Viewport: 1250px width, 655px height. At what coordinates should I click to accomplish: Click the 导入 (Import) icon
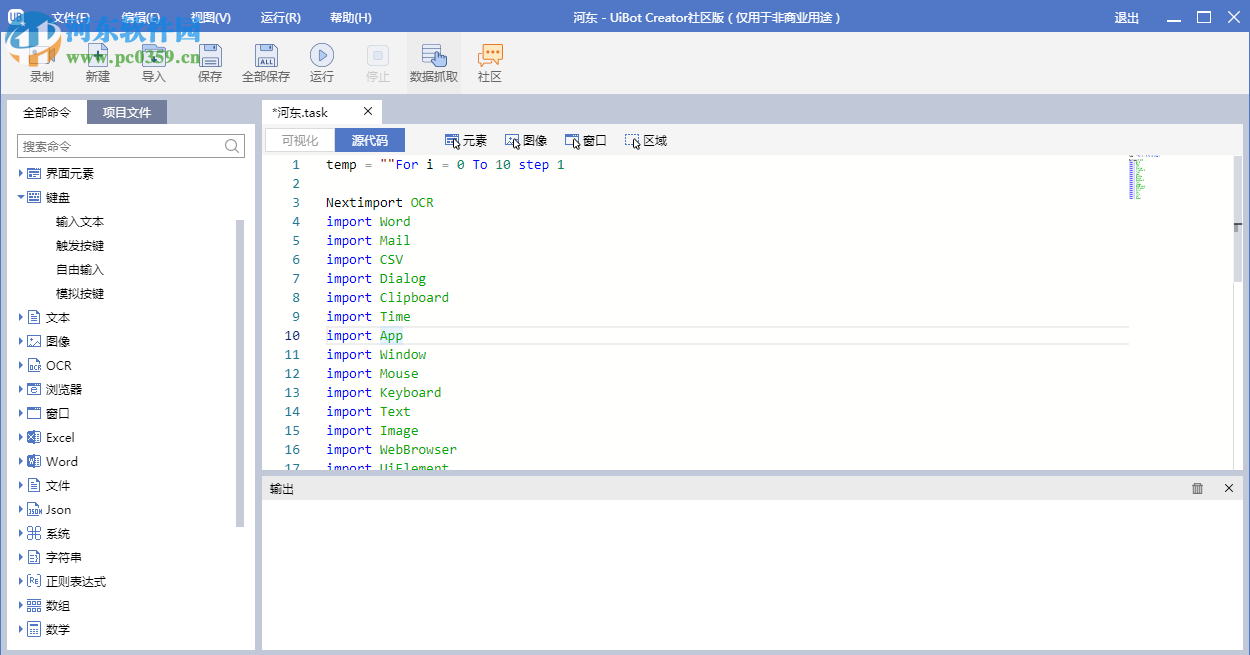[153, 60]
